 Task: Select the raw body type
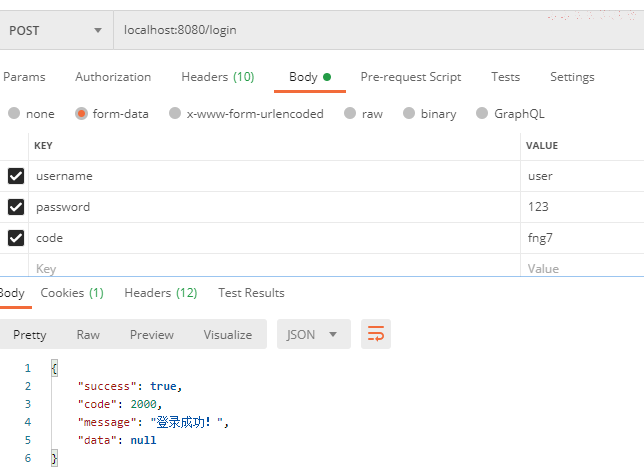[x=363, y=113]
